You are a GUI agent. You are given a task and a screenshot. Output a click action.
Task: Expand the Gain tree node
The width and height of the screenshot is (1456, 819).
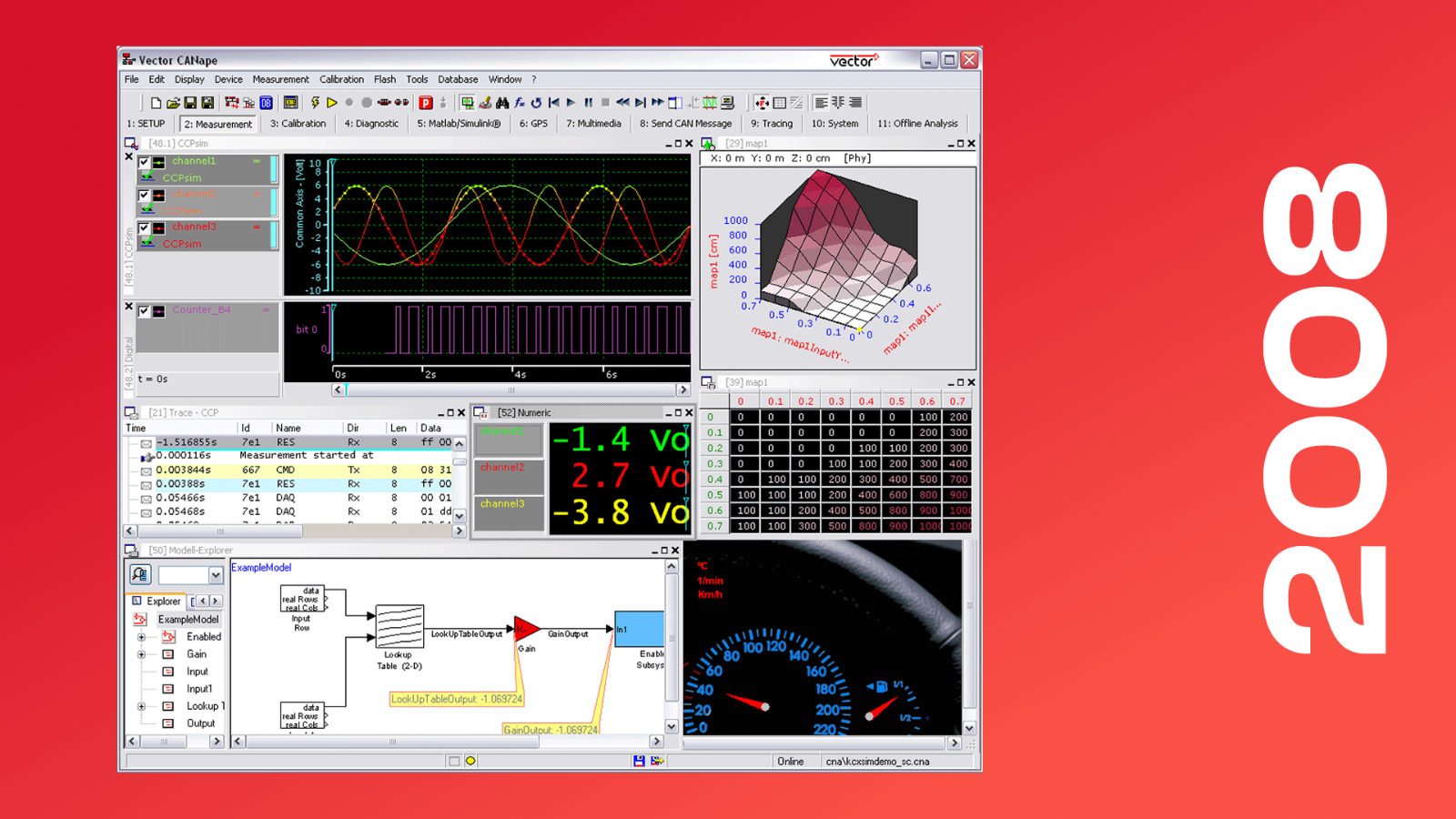pyautogui.click(x=142, y=654)
